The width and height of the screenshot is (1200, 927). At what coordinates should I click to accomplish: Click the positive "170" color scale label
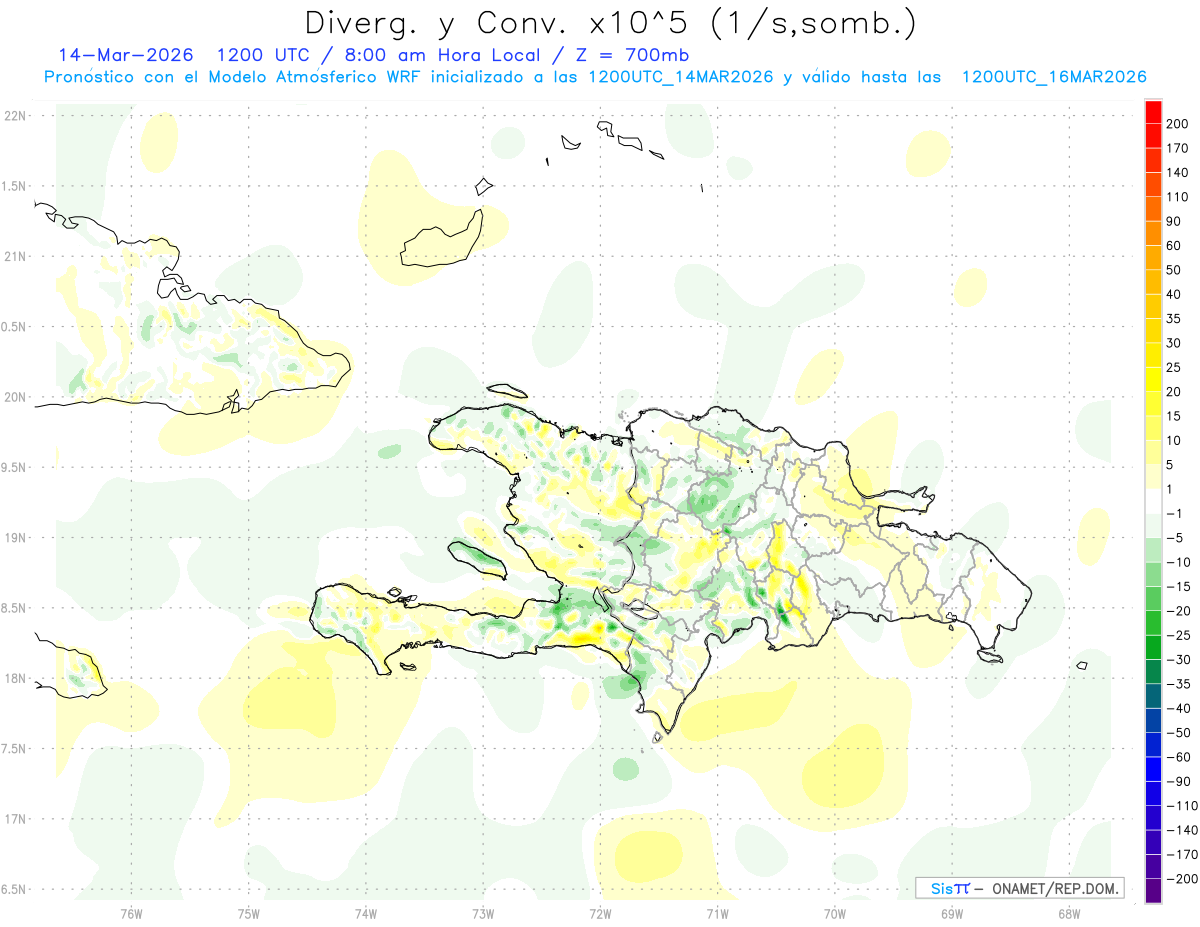tap(1177, 149)
